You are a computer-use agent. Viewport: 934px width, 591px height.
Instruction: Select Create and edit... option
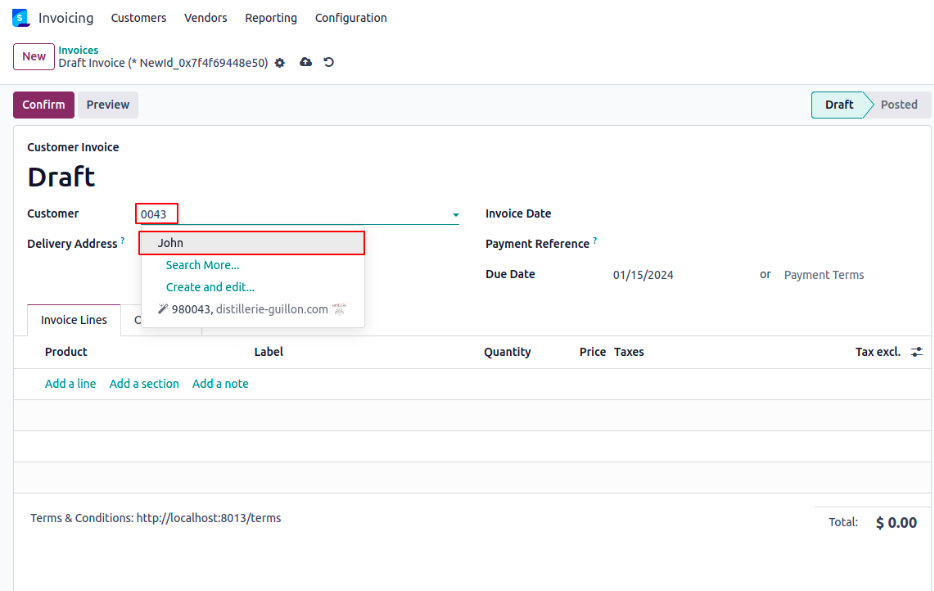click(x=210, y=287)
